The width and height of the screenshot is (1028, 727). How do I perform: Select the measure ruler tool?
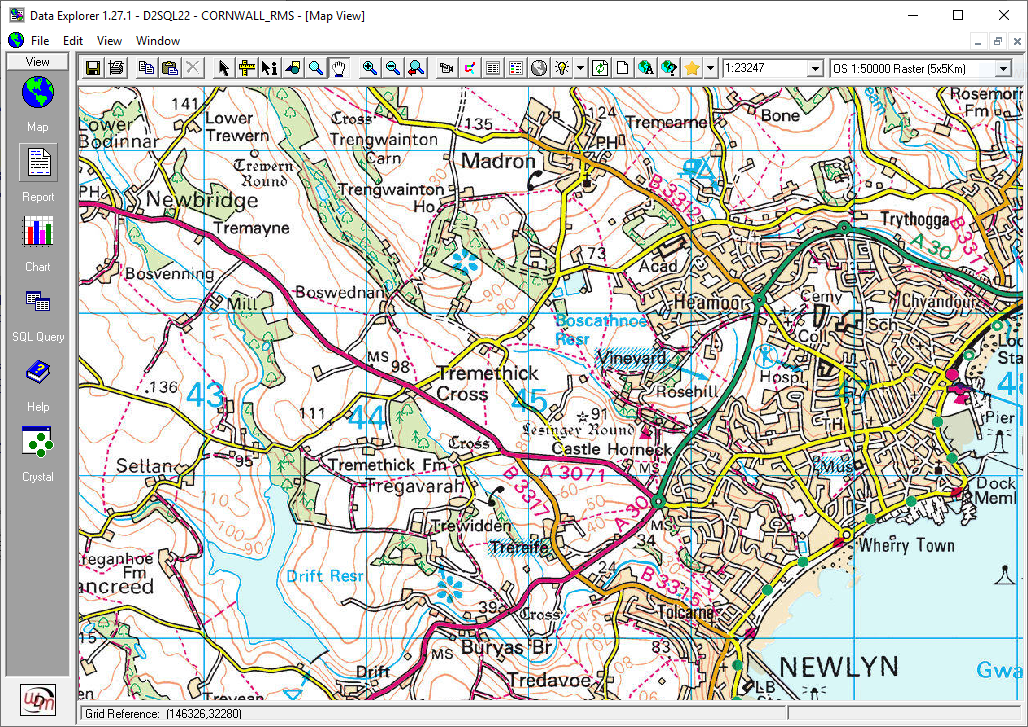245,68
